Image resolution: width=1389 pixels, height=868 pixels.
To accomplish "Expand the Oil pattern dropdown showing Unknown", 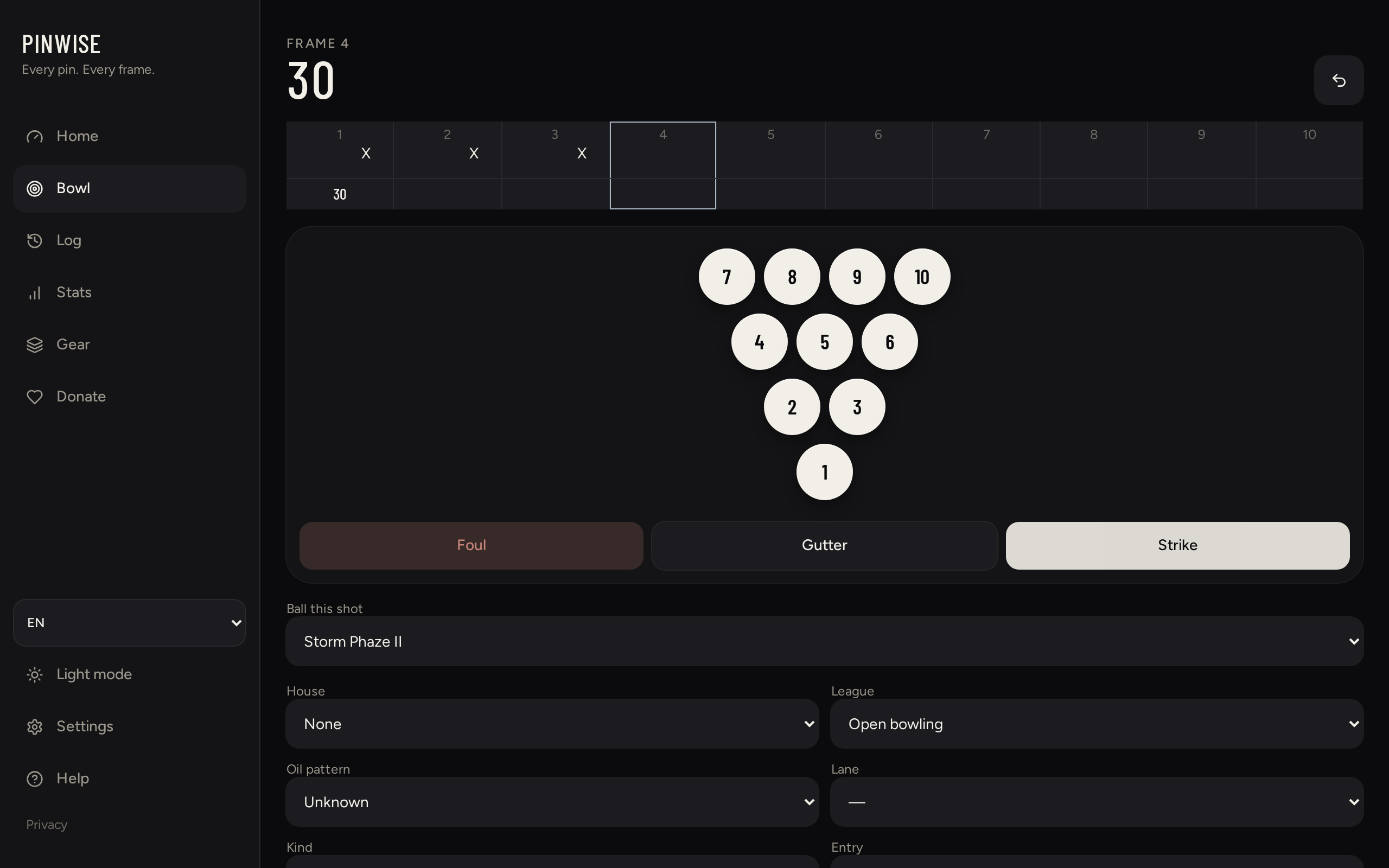I will click(552, 802).
